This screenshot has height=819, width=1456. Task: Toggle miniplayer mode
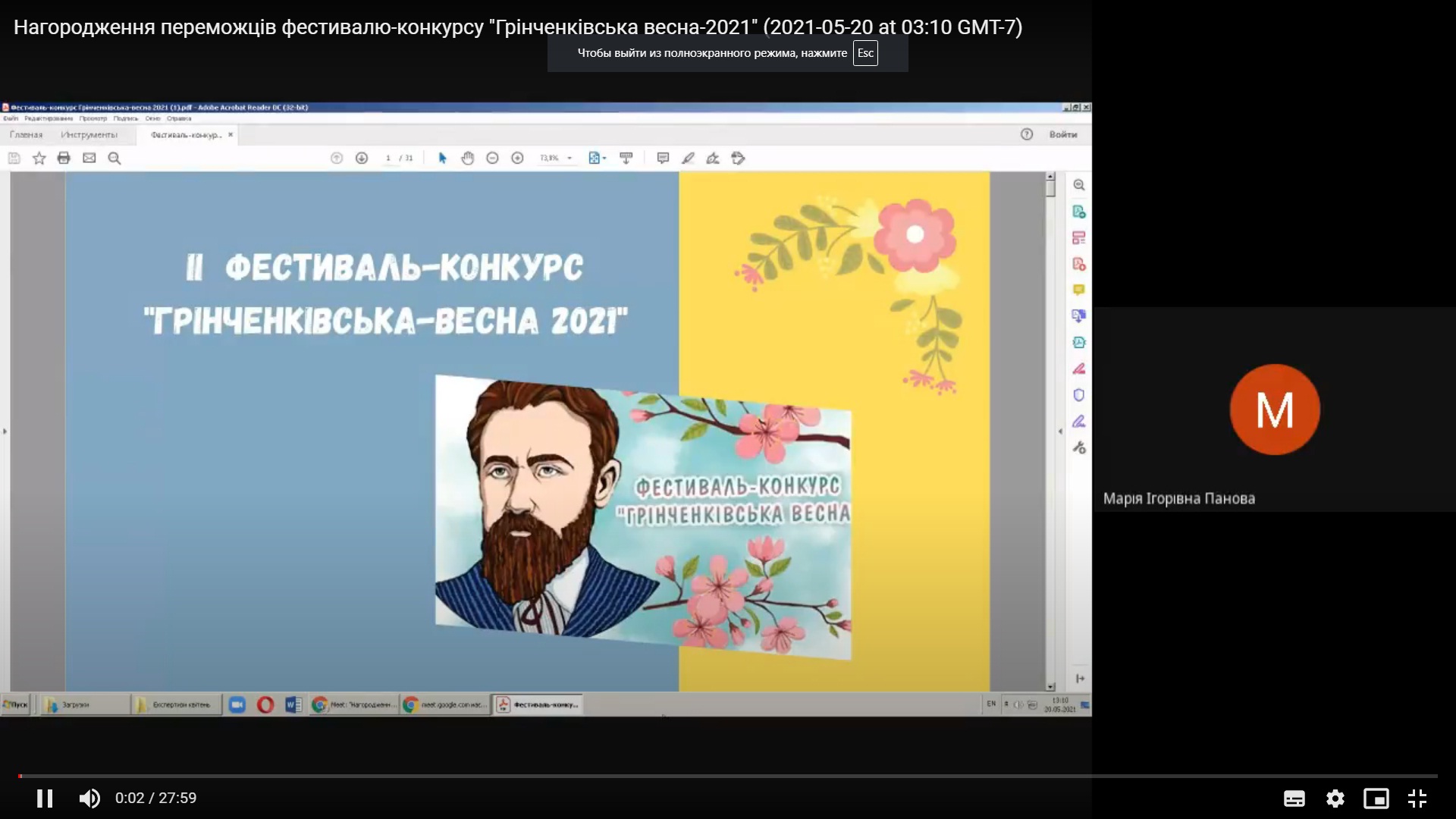coord(1376,798)
